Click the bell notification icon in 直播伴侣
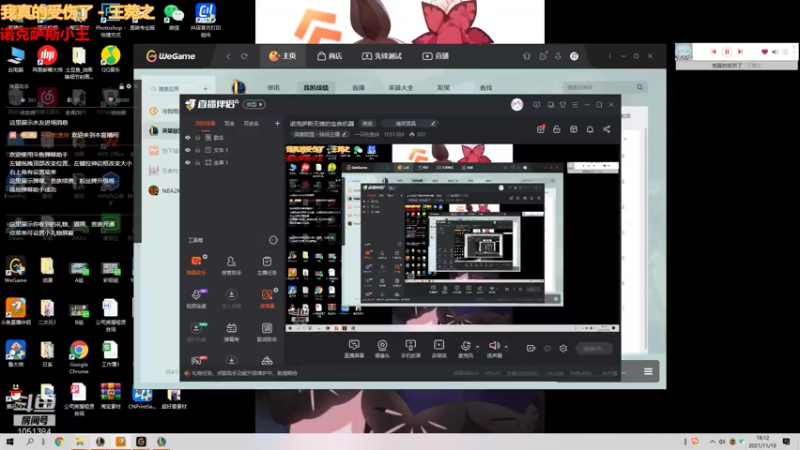Image resolution: width=800 pixels, height=450 pixels. click(x=590, y=129)
